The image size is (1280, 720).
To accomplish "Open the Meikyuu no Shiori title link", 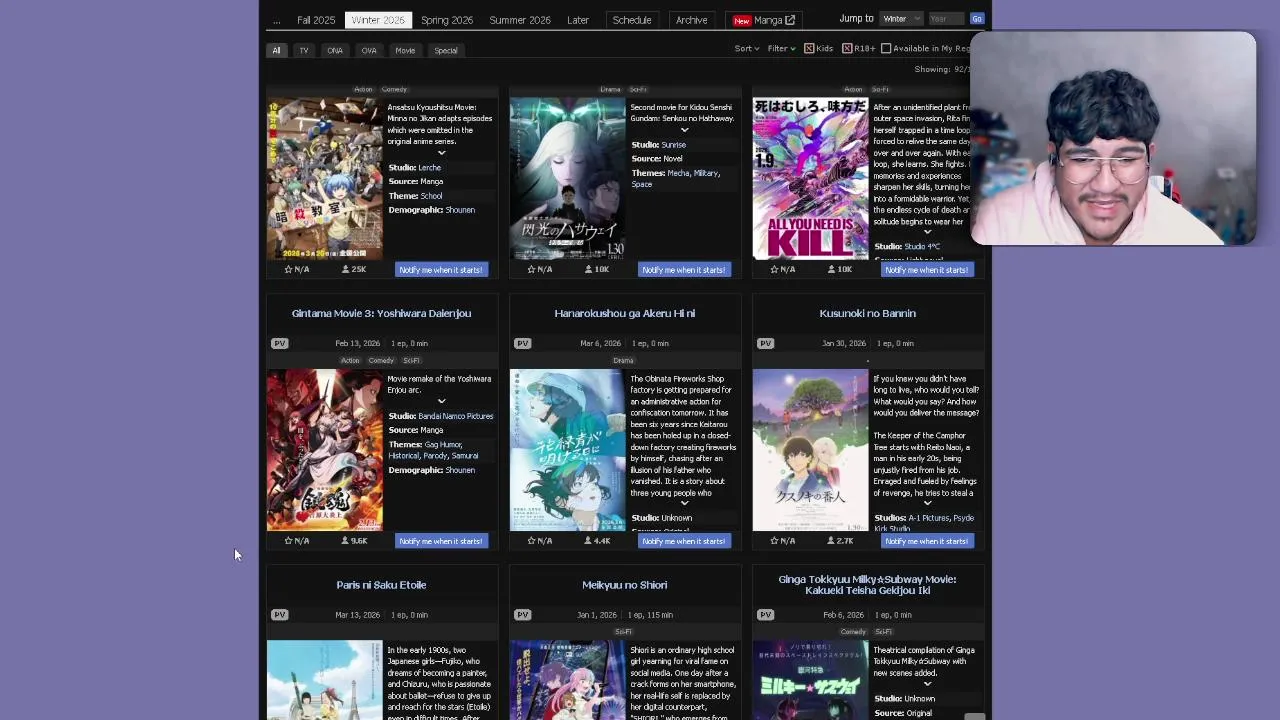I will point(624,585).
